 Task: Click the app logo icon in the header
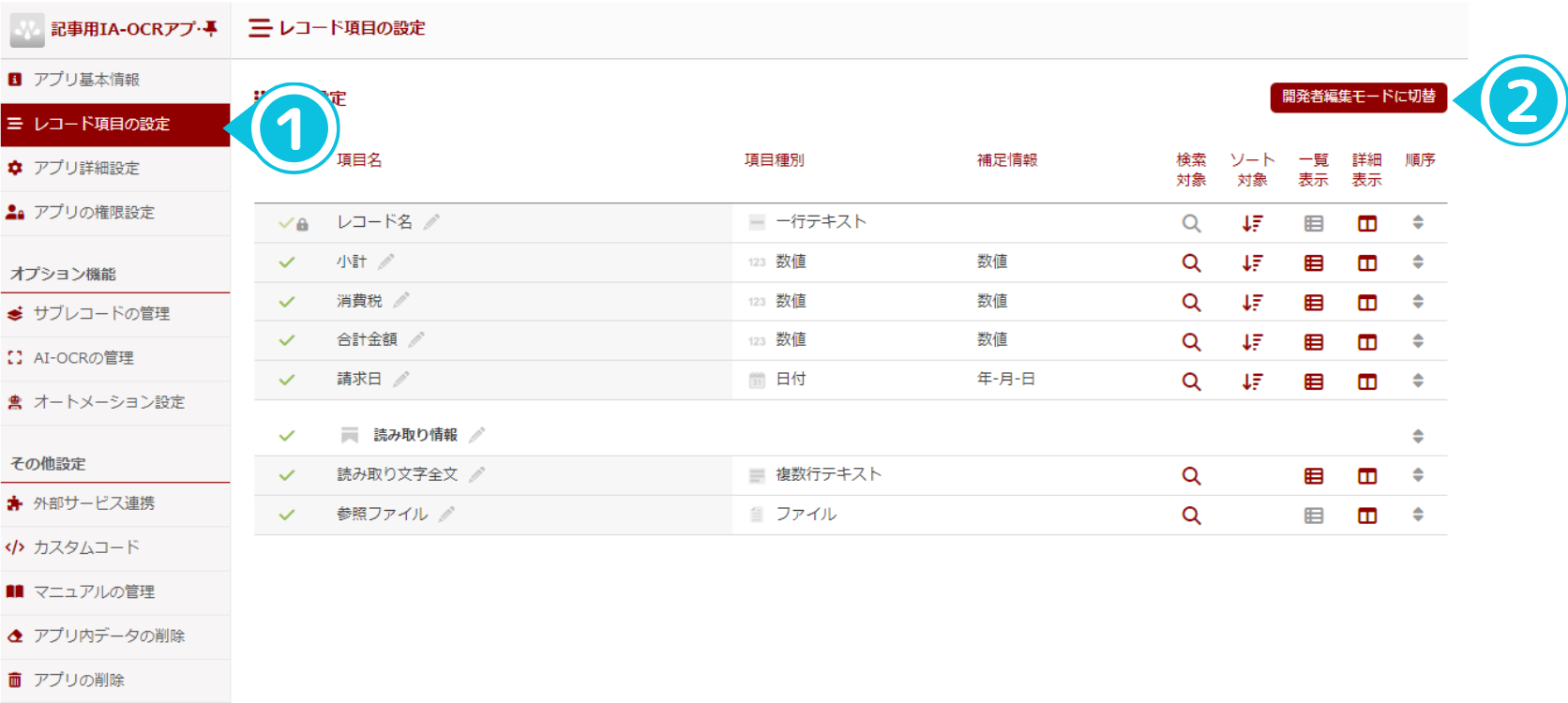tap(27, 29)
